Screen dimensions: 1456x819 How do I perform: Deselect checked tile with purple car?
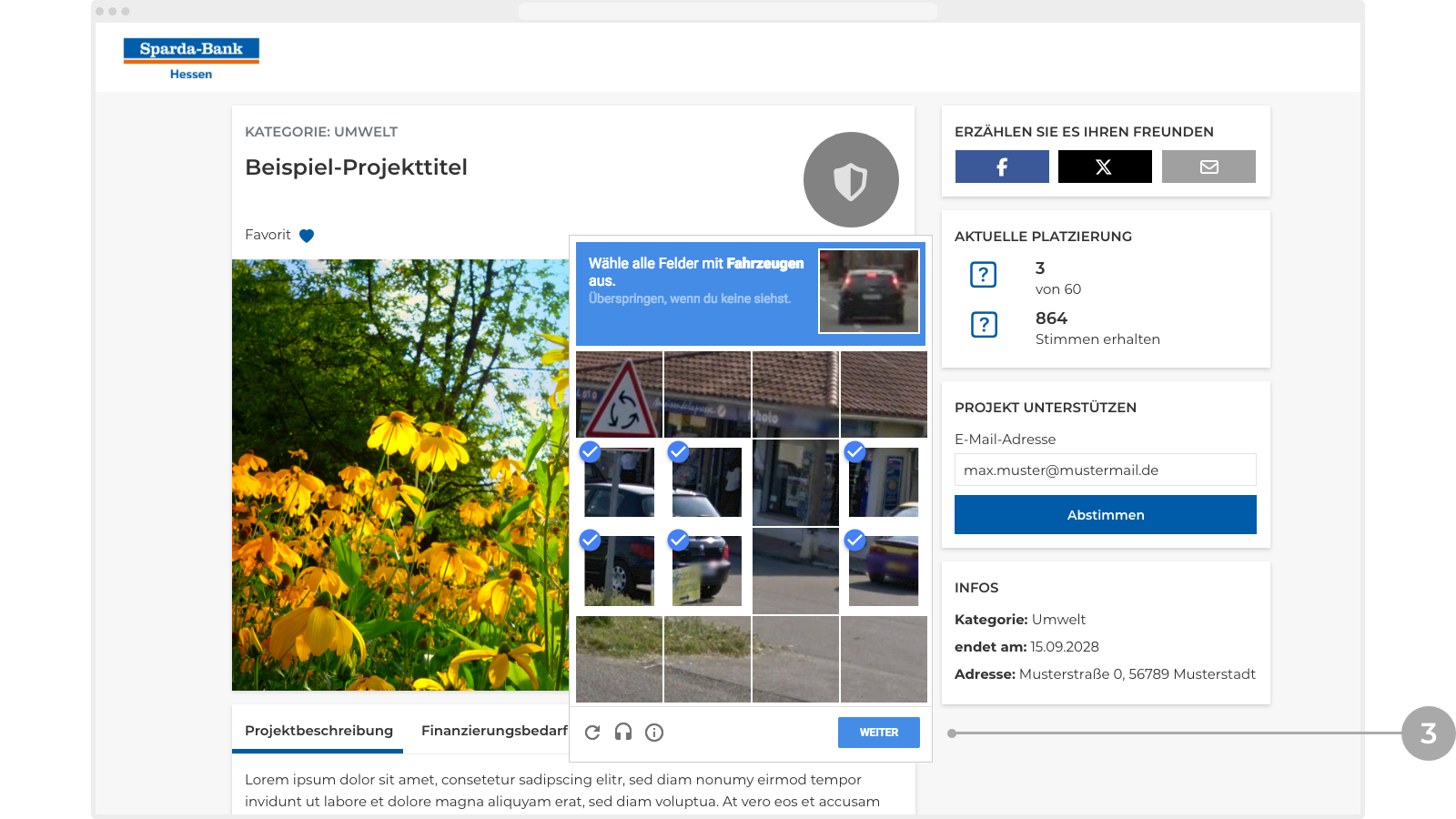coord(884,571)
